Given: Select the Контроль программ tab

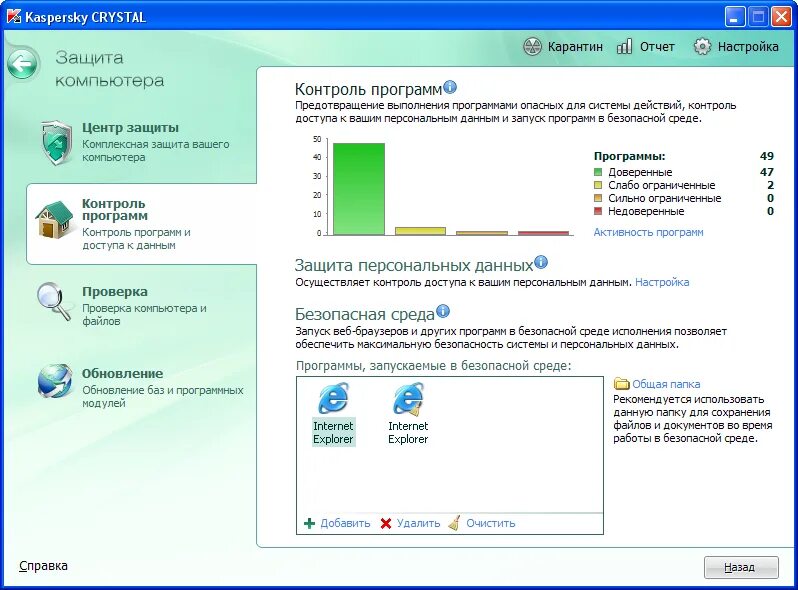Looking at the screenshot, I should (141, 224).
